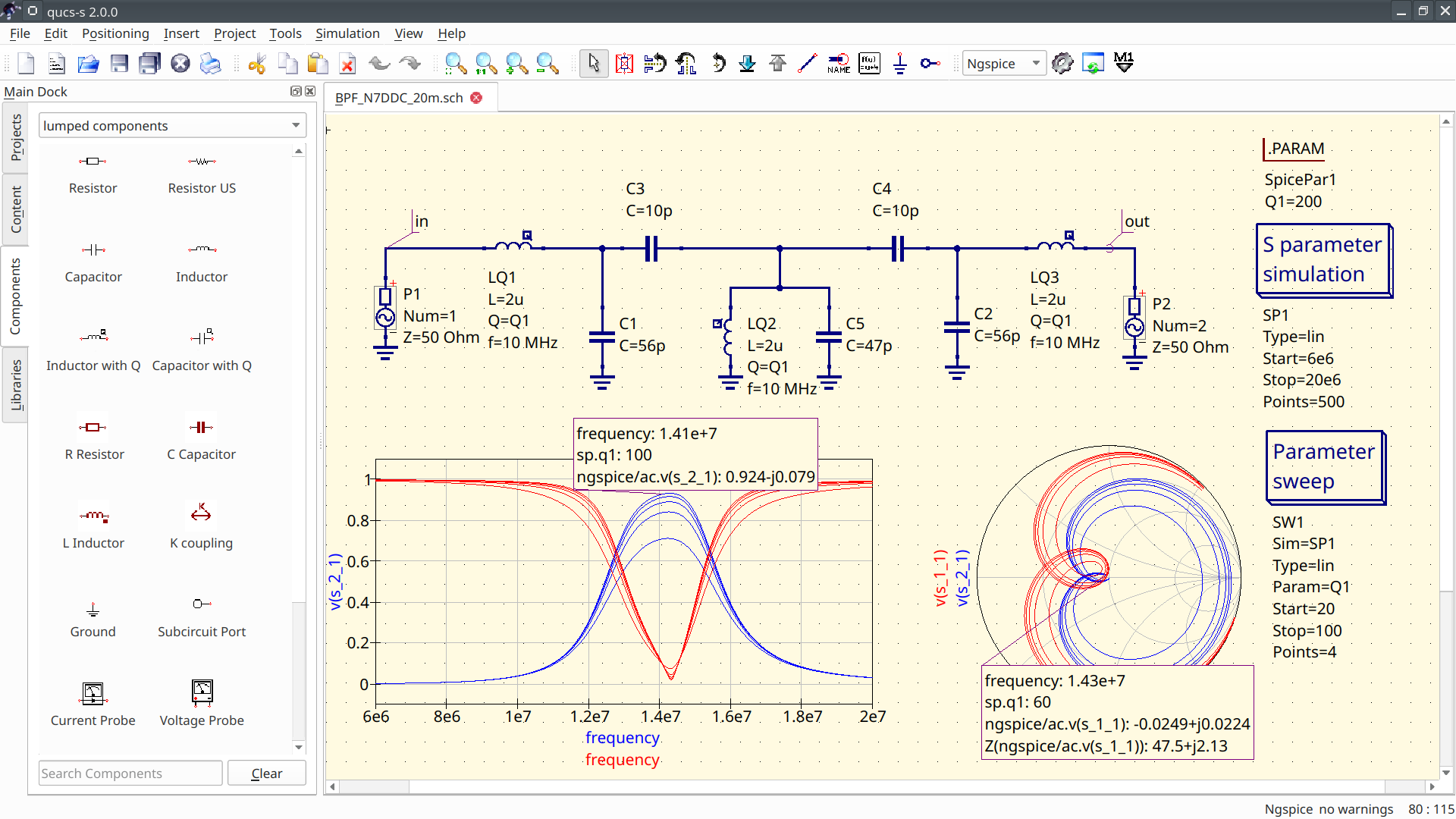1456x819 pixels.
Task: Open the simulator selector Ngspice dropdown
Action: pos(1004,64)
